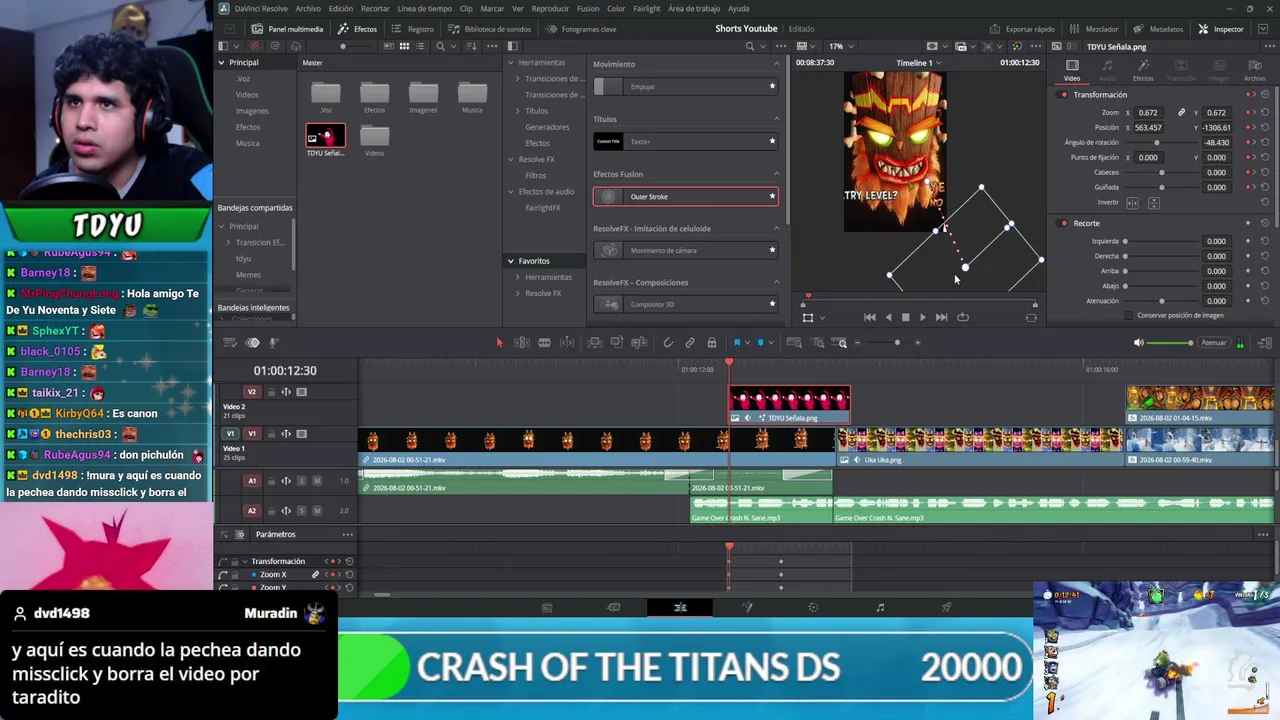Jump to first frame in the viewer

(x=870, y=317)
